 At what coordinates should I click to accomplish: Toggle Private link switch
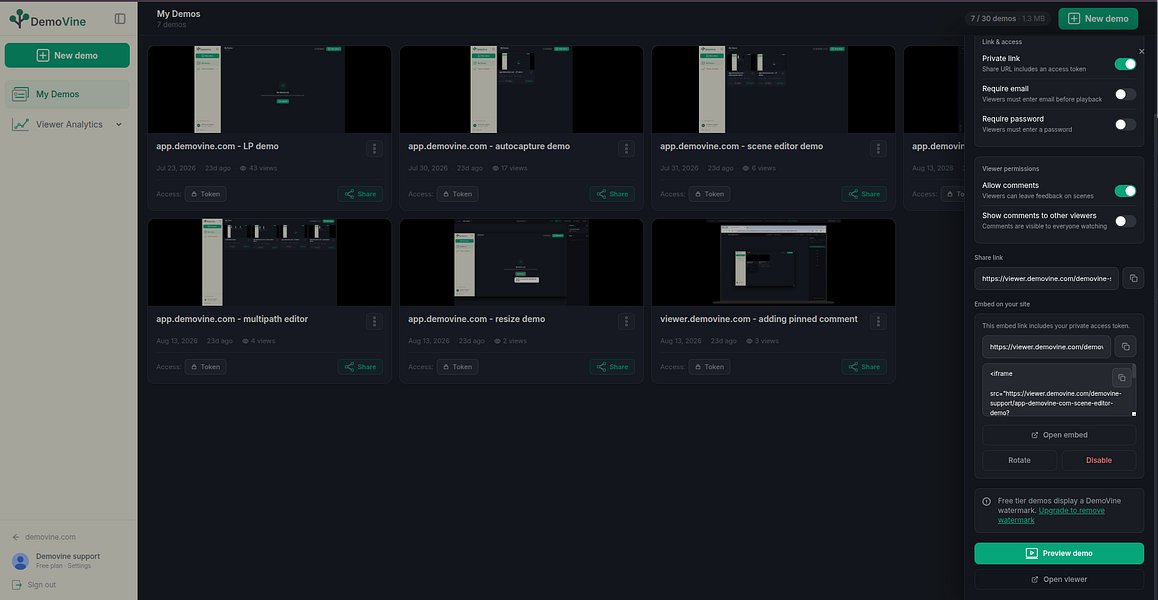click(x=1126, y=64)
